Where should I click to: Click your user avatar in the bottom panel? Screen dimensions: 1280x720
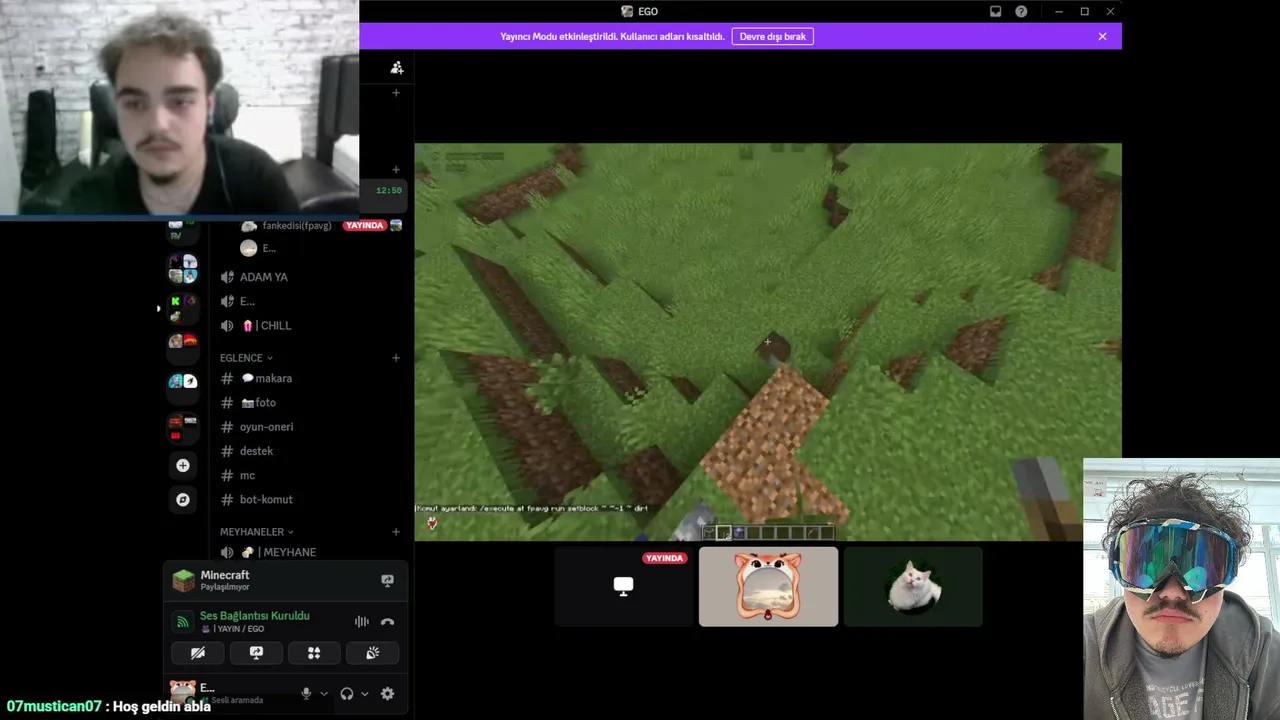pos(182,690)
